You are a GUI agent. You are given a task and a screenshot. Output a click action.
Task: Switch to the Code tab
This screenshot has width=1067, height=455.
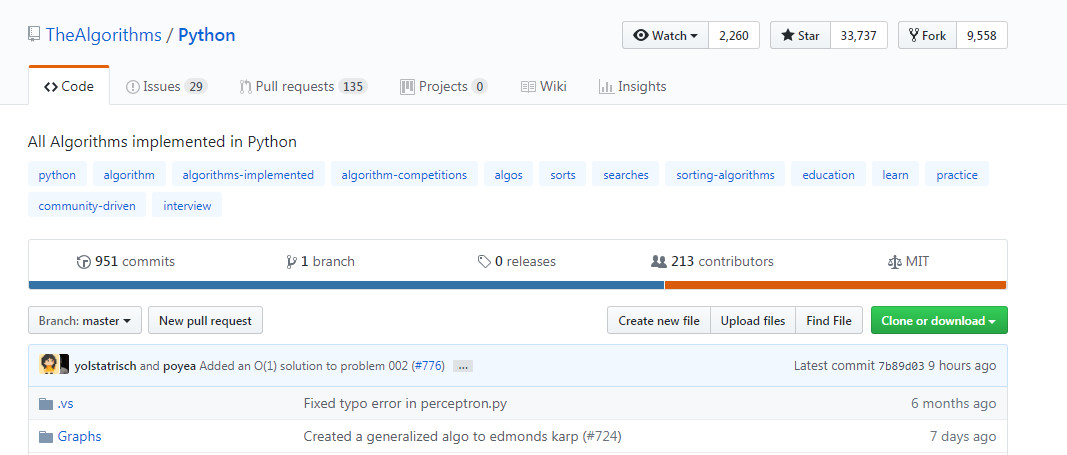click(69, 86)
